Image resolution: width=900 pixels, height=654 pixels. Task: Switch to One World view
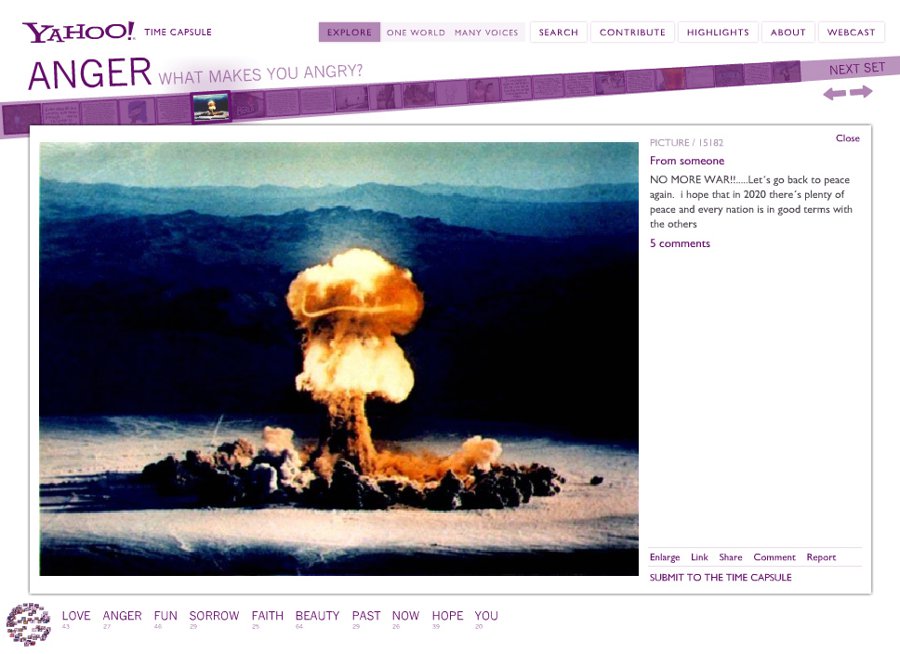pyautogui.click(x=416, y=32)
